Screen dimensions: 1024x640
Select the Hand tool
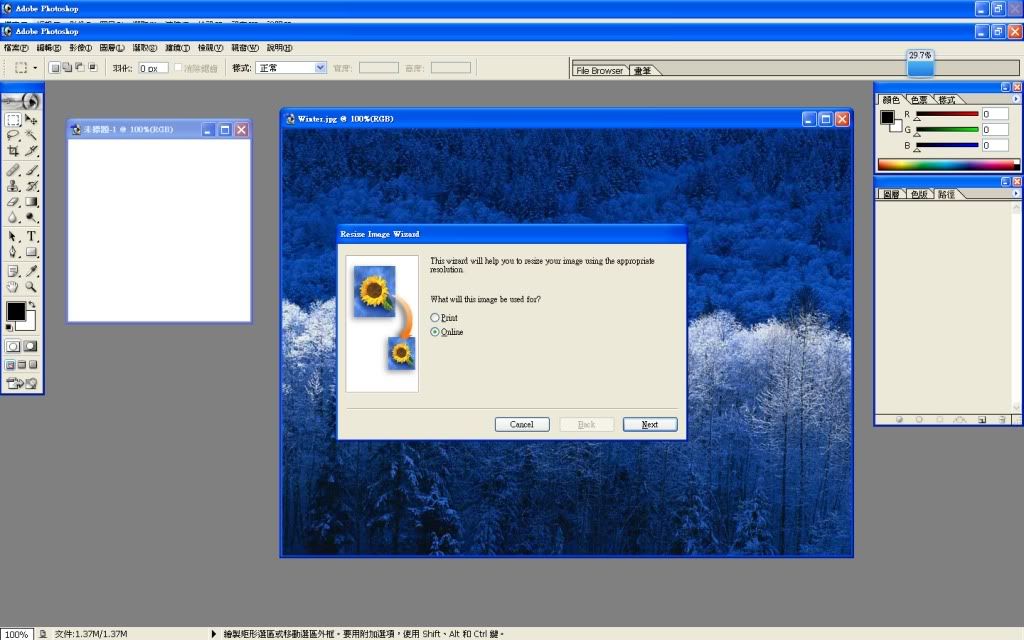(13, 287)
